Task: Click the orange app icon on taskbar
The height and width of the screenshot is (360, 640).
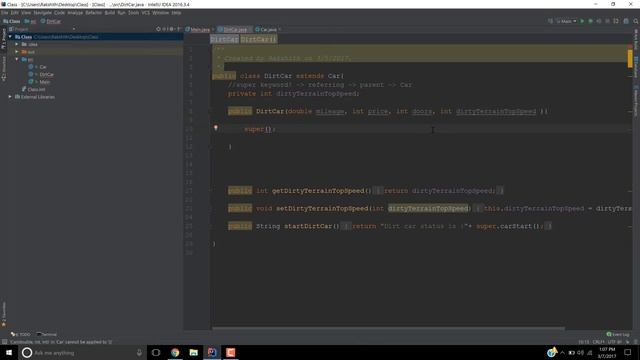Action: [231, 352]
